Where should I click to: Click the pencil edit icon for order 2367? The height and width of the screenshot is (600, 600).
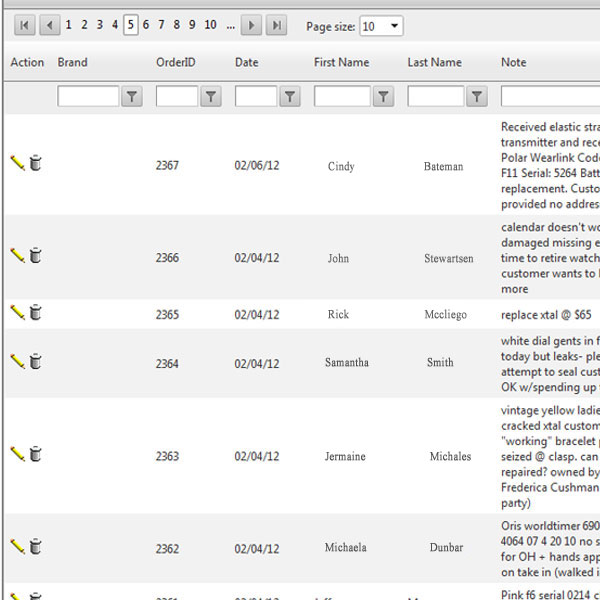coord(17,163)
